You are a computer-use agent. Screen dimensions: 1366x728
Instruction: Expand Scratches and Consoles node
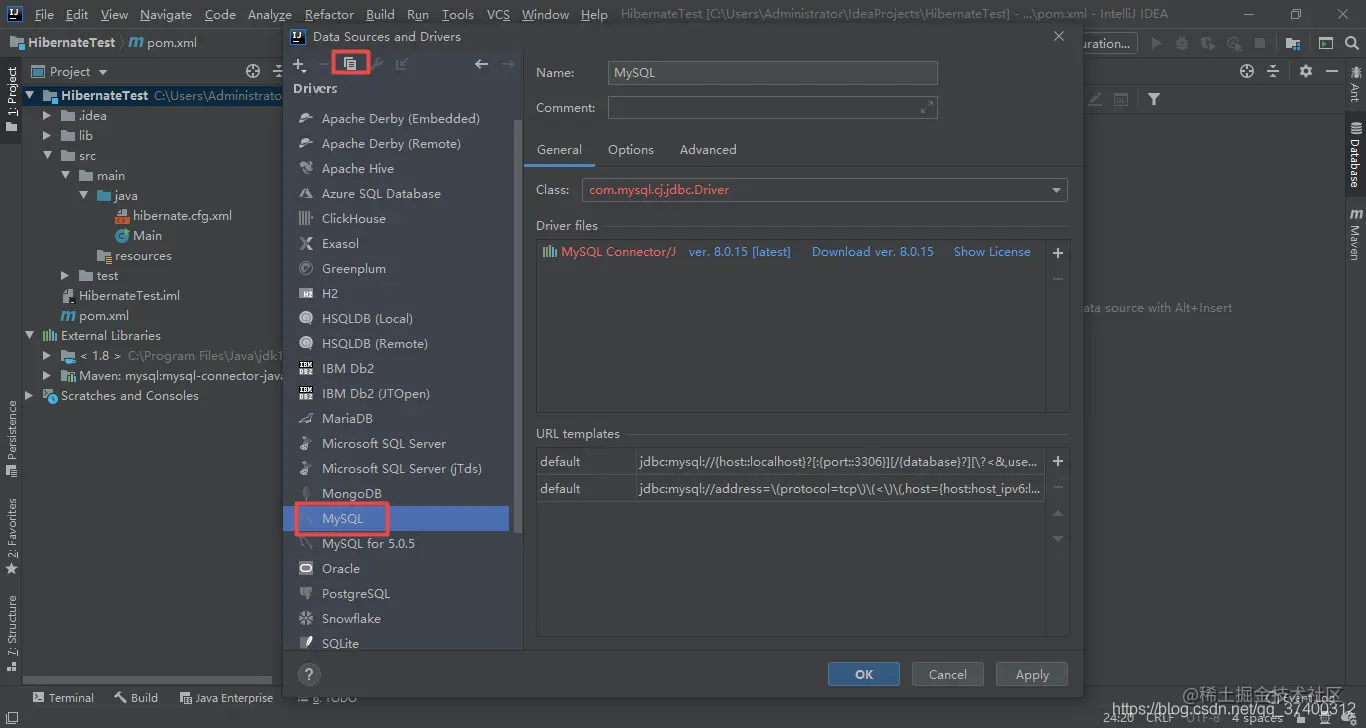(x=30, y=396)
